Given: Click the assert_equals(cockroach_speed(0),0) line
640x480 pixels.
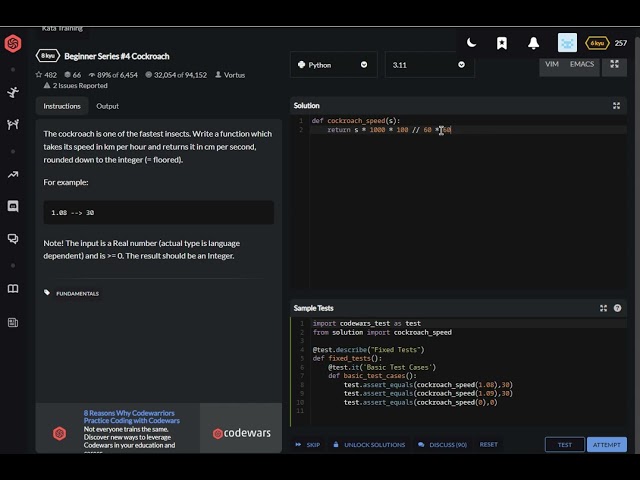Looking at the screenshot, I should 420,402.
